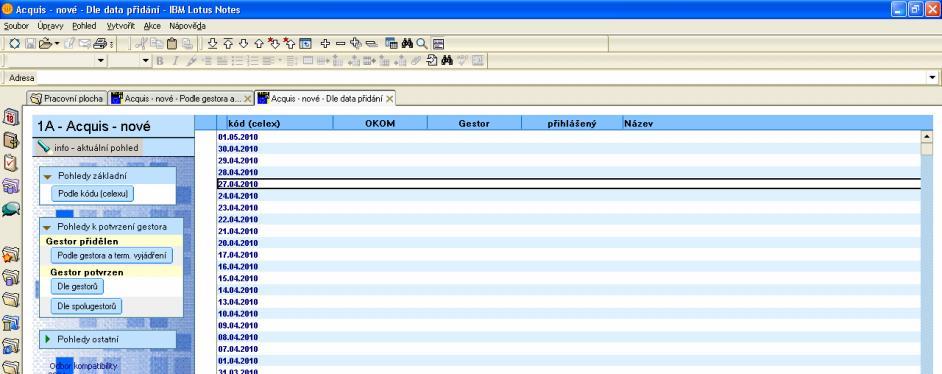
Task: Click the scissors Cut icon
Action: 141,44
